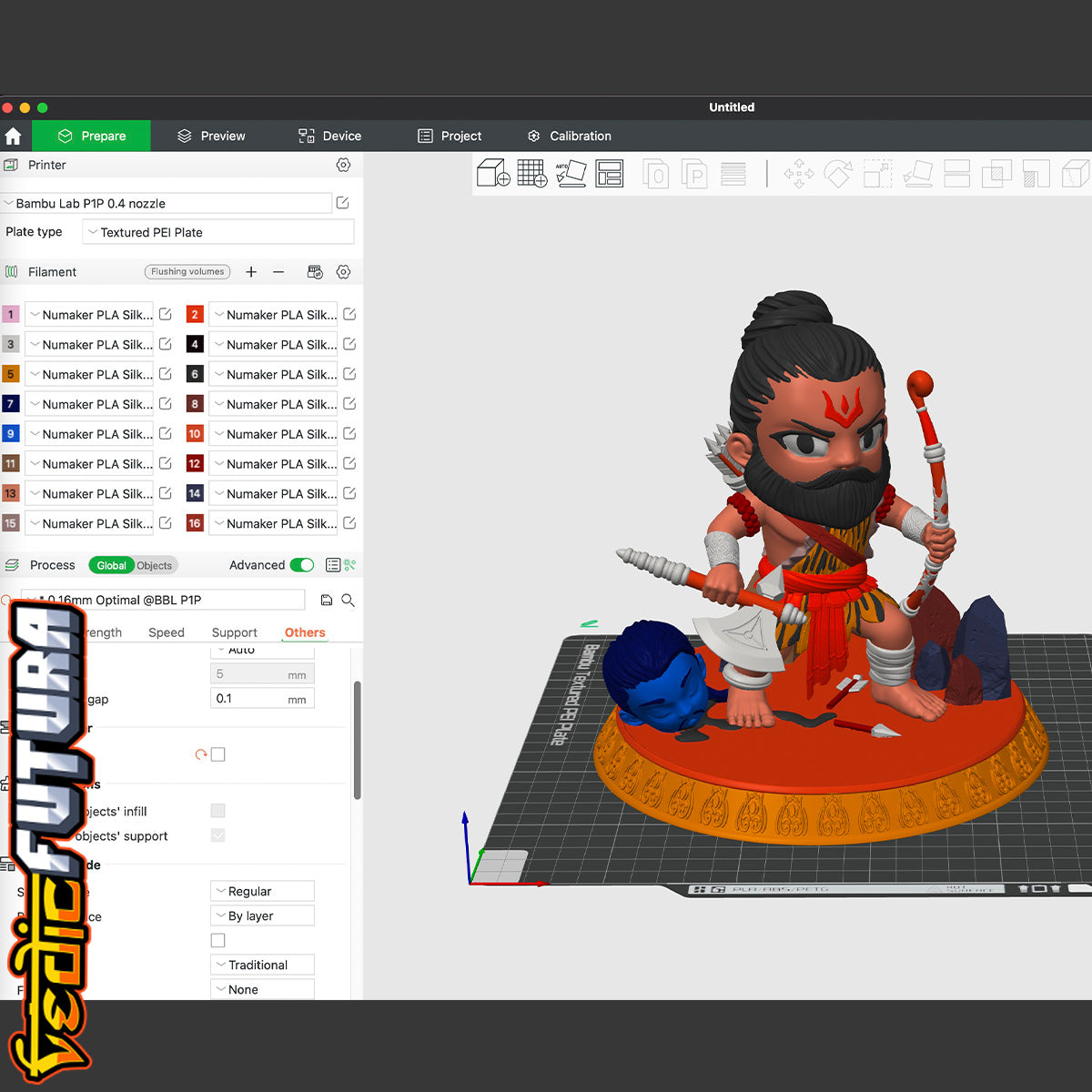Open the Textured PEI Plate dropdown
The image size is (1092, 1092).
(218, 232)
